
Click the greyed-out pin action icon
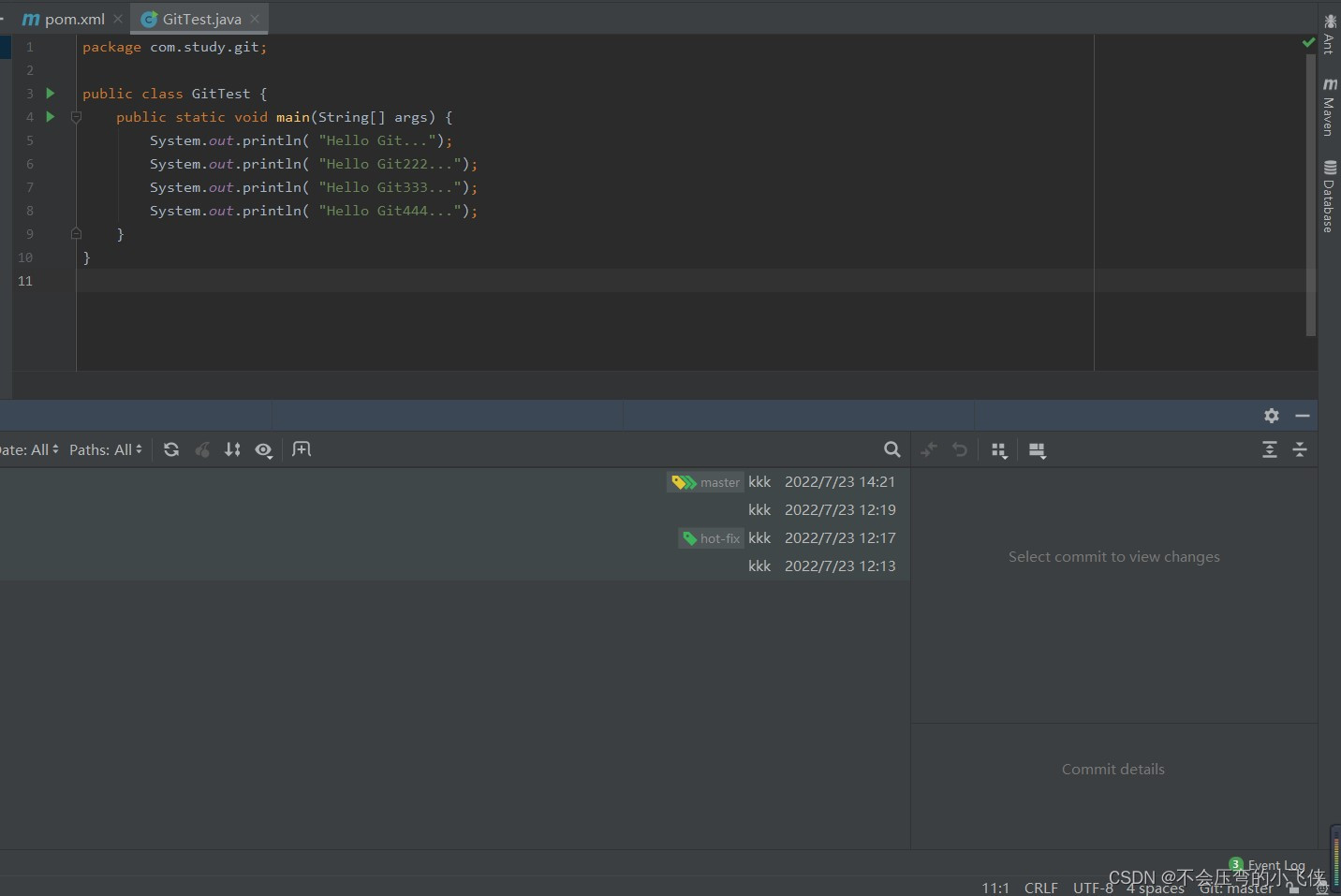click(929, 449)
